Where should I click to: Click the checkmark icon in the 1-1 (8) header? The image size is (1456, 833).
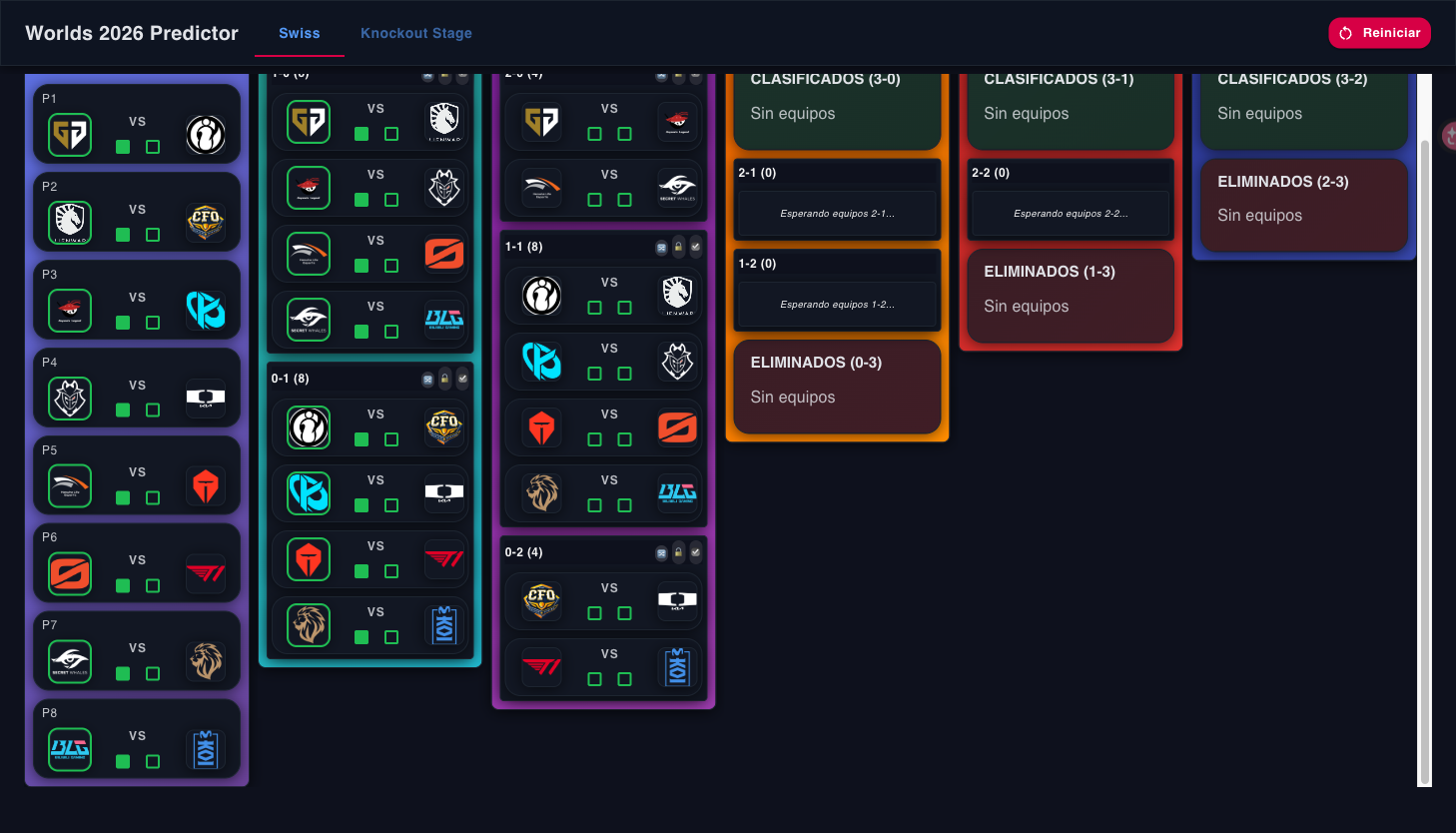point(696,247)
